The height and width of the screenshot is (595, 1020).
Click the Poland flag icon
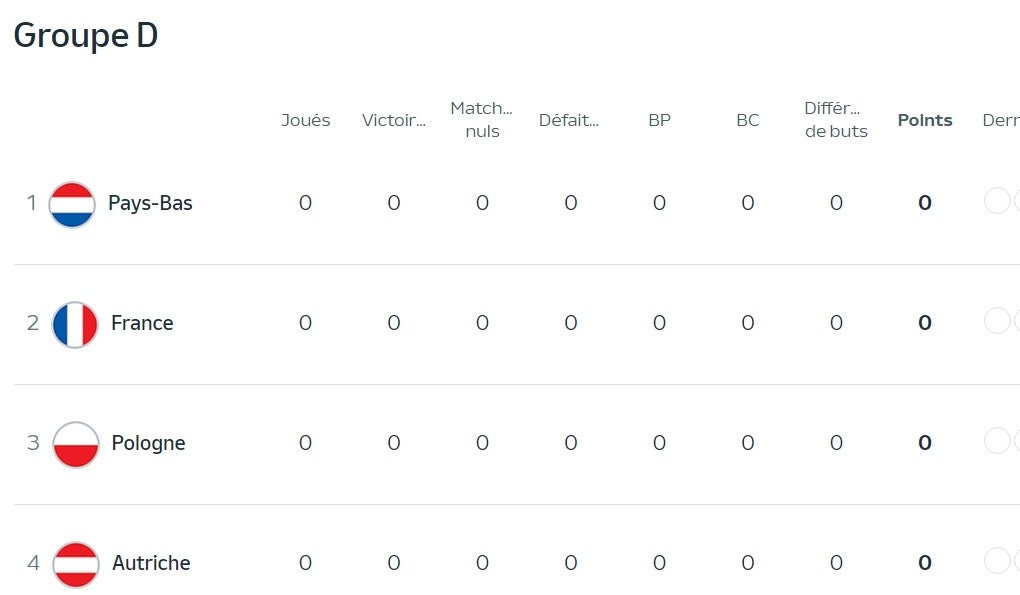(75, 444)
